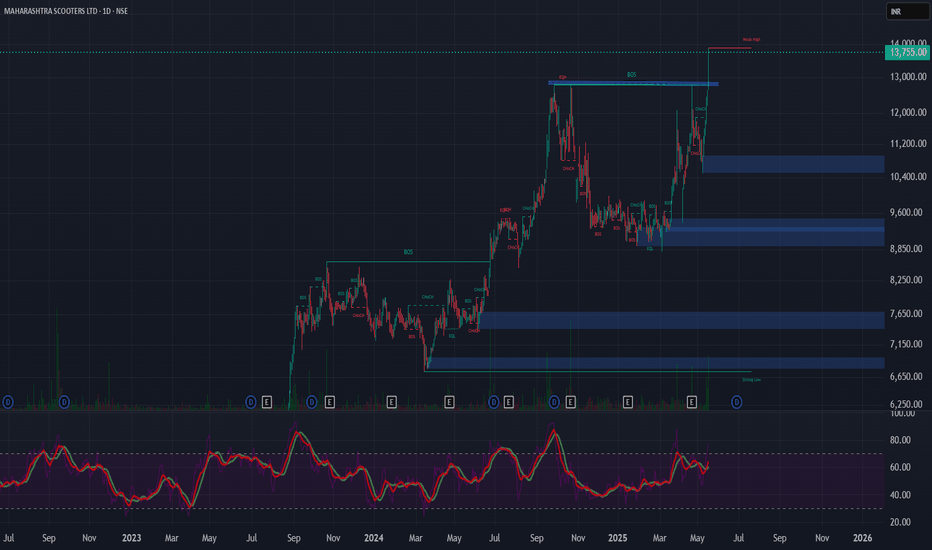Screen dimensions: 932x550
Task: Click dividend D marker between Sep and Nov 2024
Action: click(554, 403)
